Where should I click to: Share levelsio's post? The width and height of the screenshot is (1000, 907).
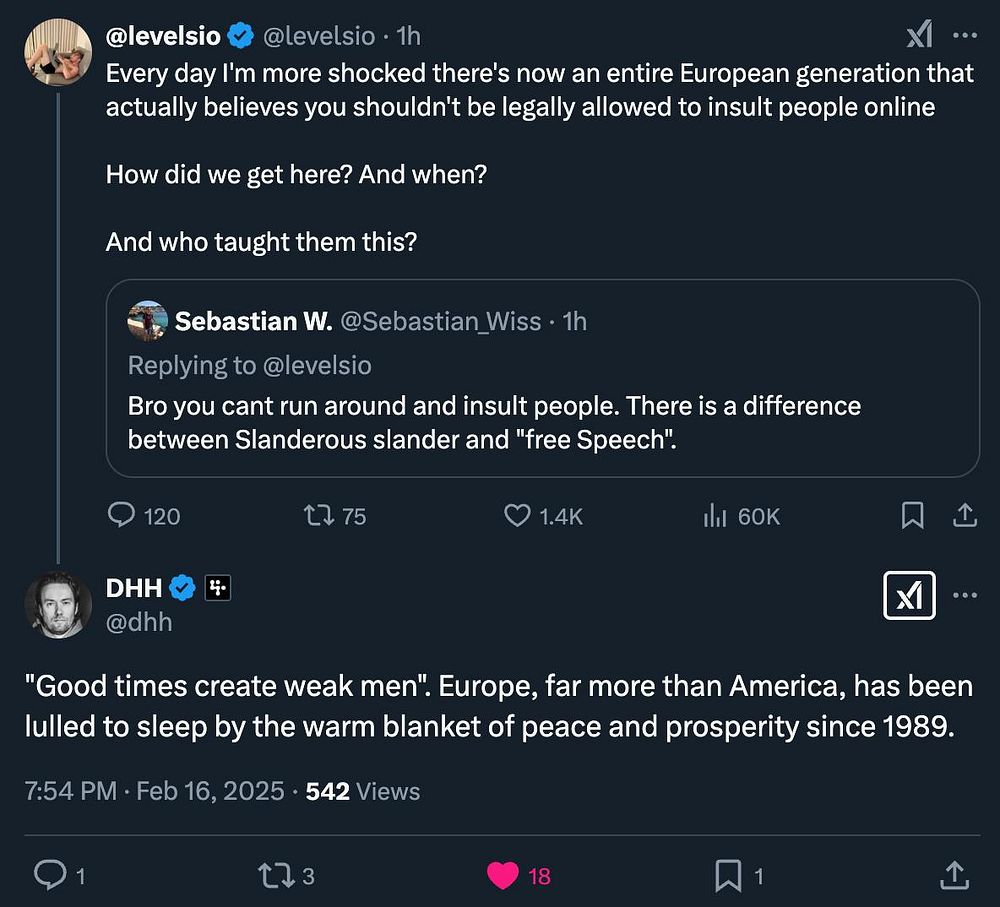click(964, 516)
